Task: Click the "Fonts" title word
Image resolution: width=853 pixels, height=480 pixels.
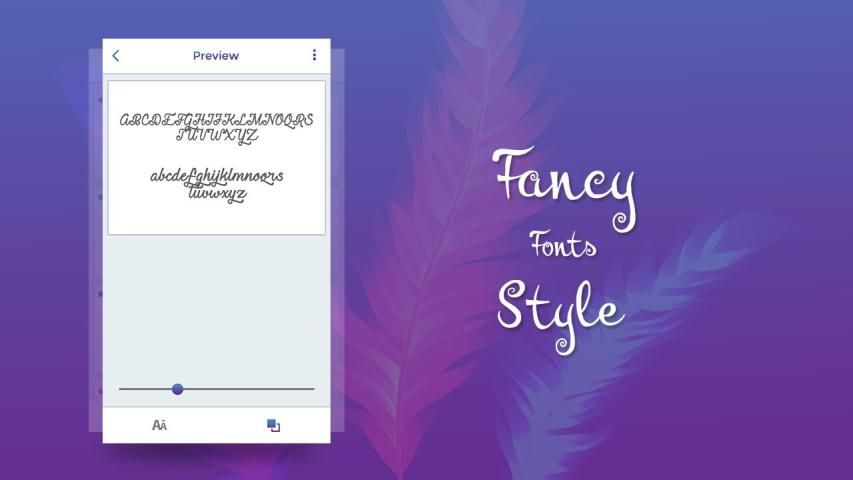Action: pyautogui.click(x=563, y=244)
